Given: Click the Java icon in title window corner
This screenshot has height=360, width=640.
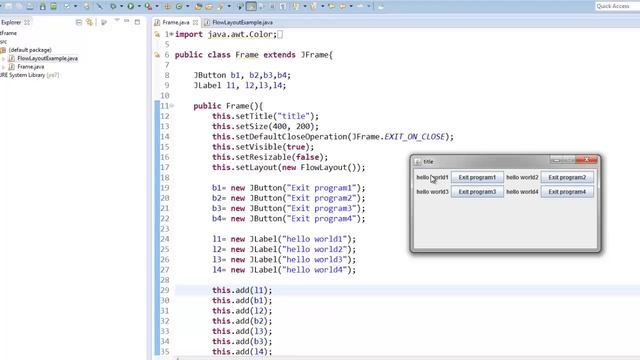Looking at the screenshot, I should [x=418, y=162].
